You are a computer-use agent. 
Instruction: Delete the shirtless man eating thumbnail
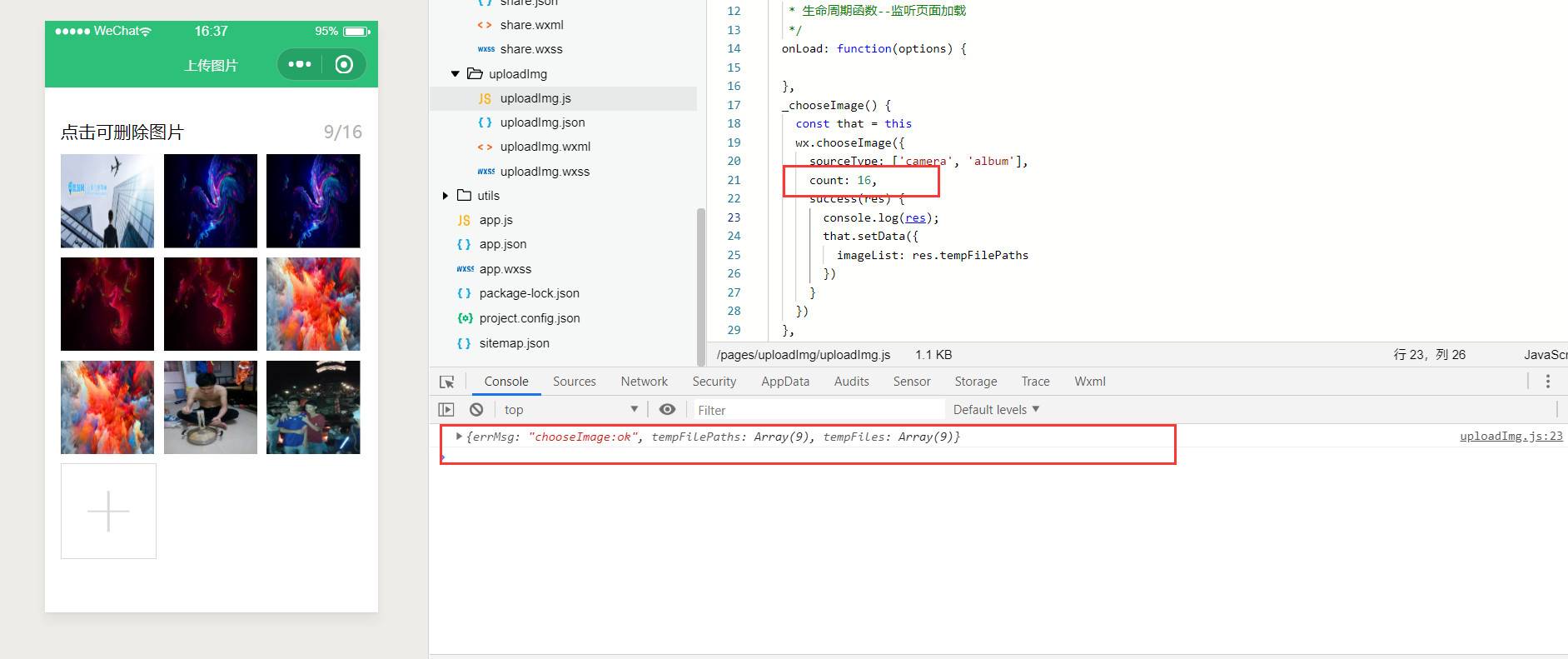click(x=211, y=407)
